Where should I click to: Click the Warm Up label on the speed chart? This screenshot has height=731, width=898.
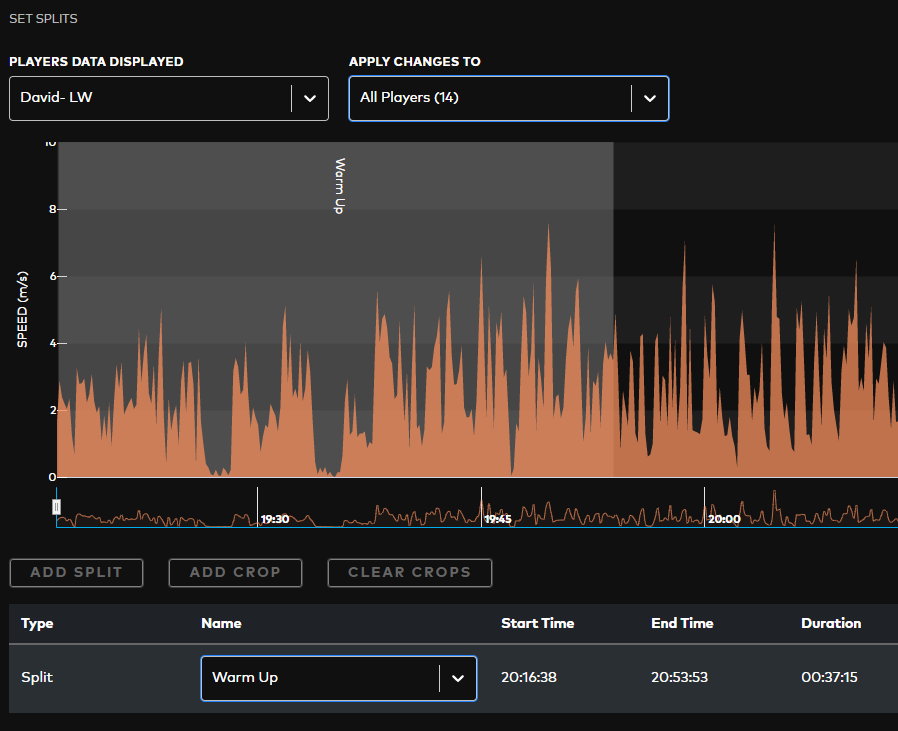pos(340,186)
